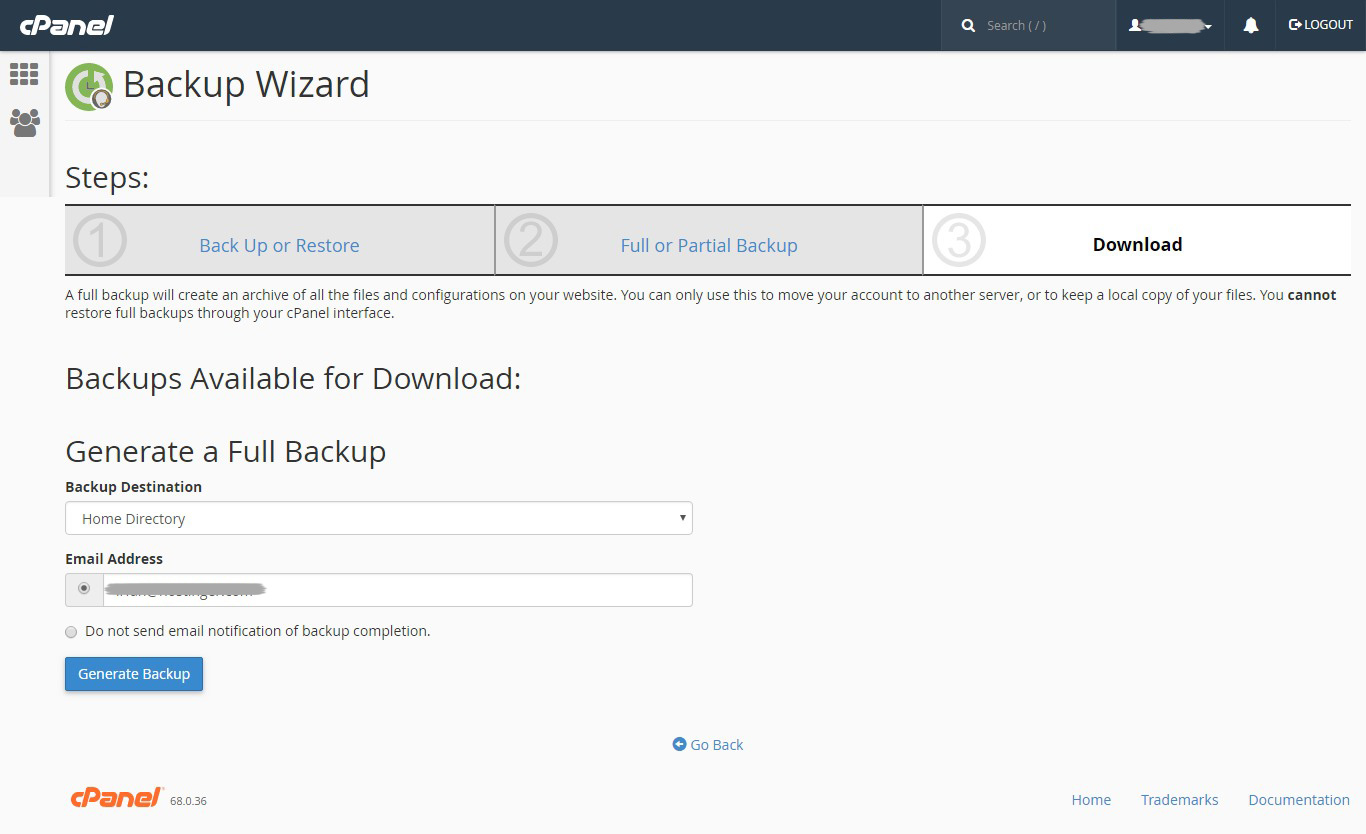
Task: Click the Go Back link
Action: [x=708, y=744]
